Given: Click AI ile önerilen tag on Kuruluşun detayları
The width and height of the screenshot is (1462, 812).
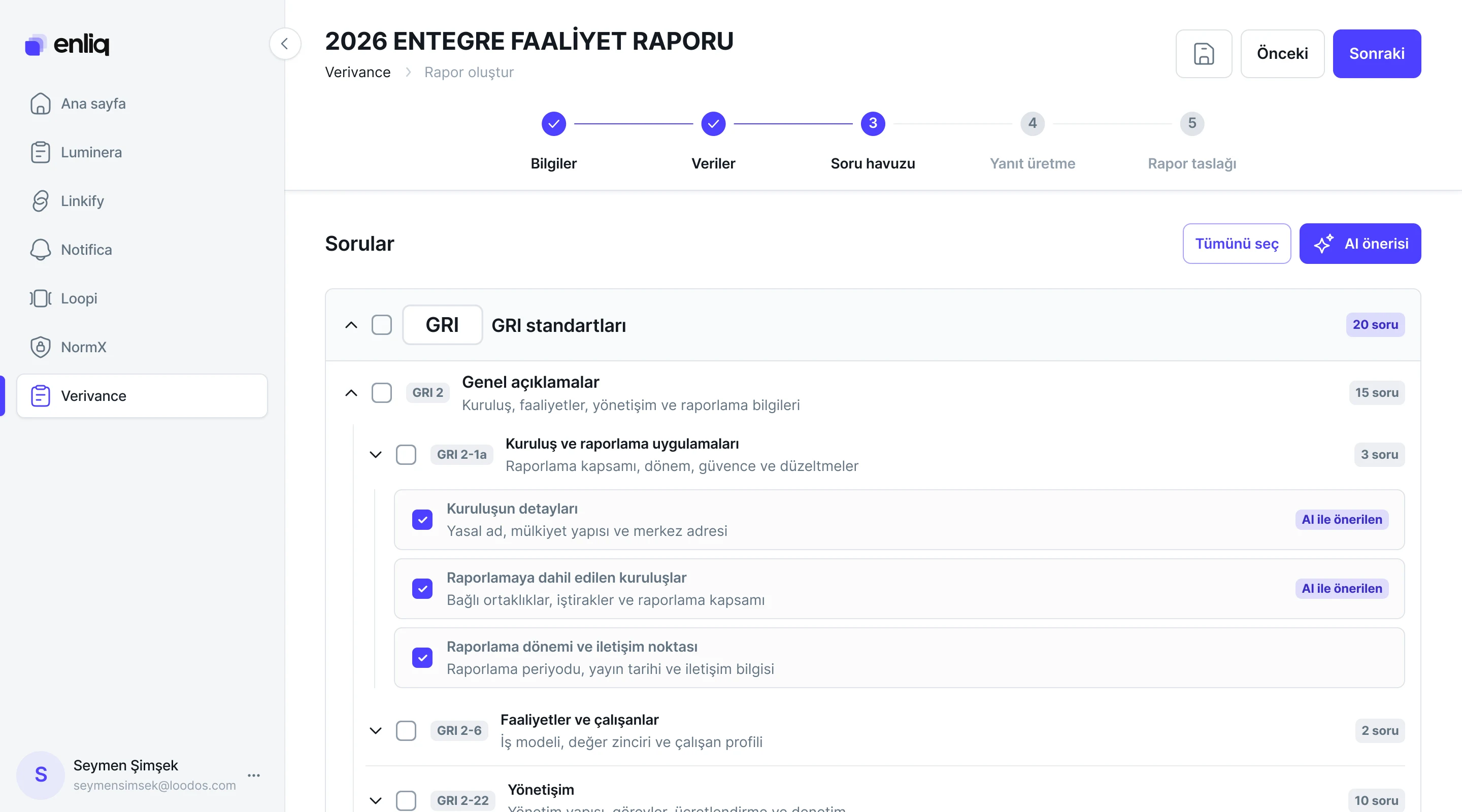Looking at the screenshot, I should pyautogui.click(x=1342, y=520).
